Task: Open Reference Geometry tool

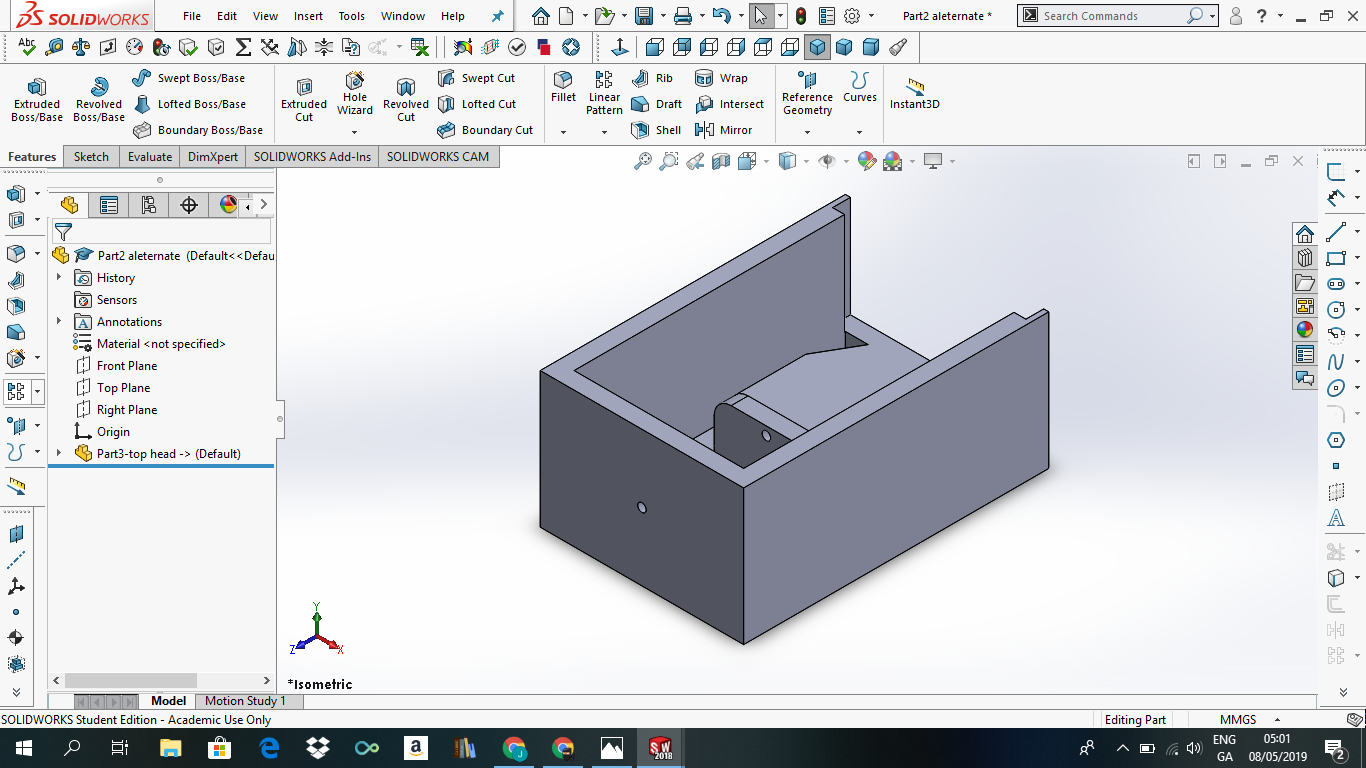Action: pyautogui.click(x=808, y=94)
